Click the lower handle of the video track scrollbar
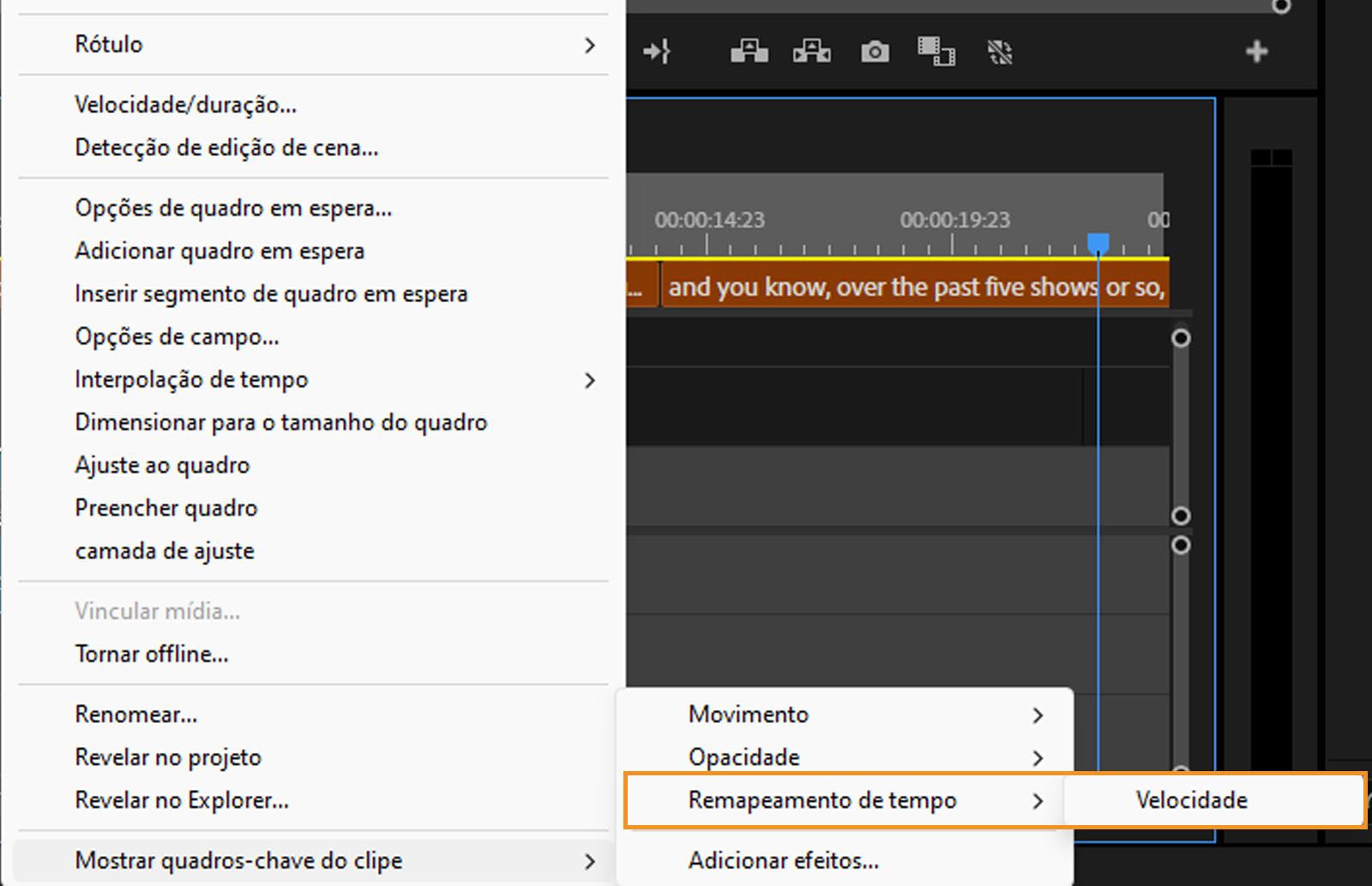This screenshot has height=886, width=1372. pos(1181,515)
